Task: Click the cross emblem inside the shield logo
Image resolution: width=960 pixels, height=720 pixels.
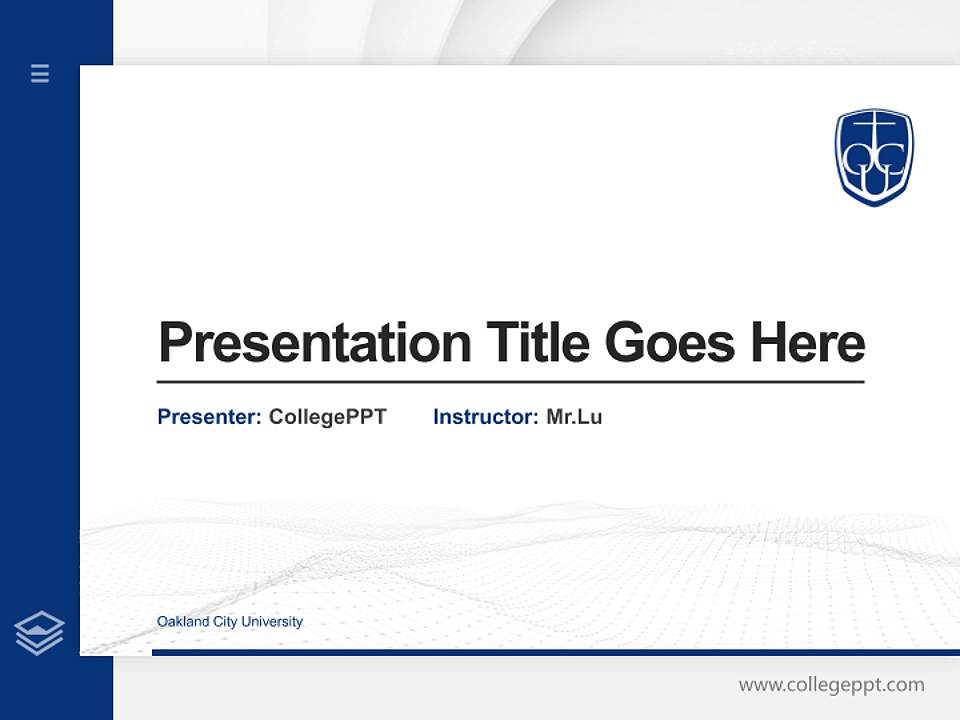Action: [x=876, y=122]
